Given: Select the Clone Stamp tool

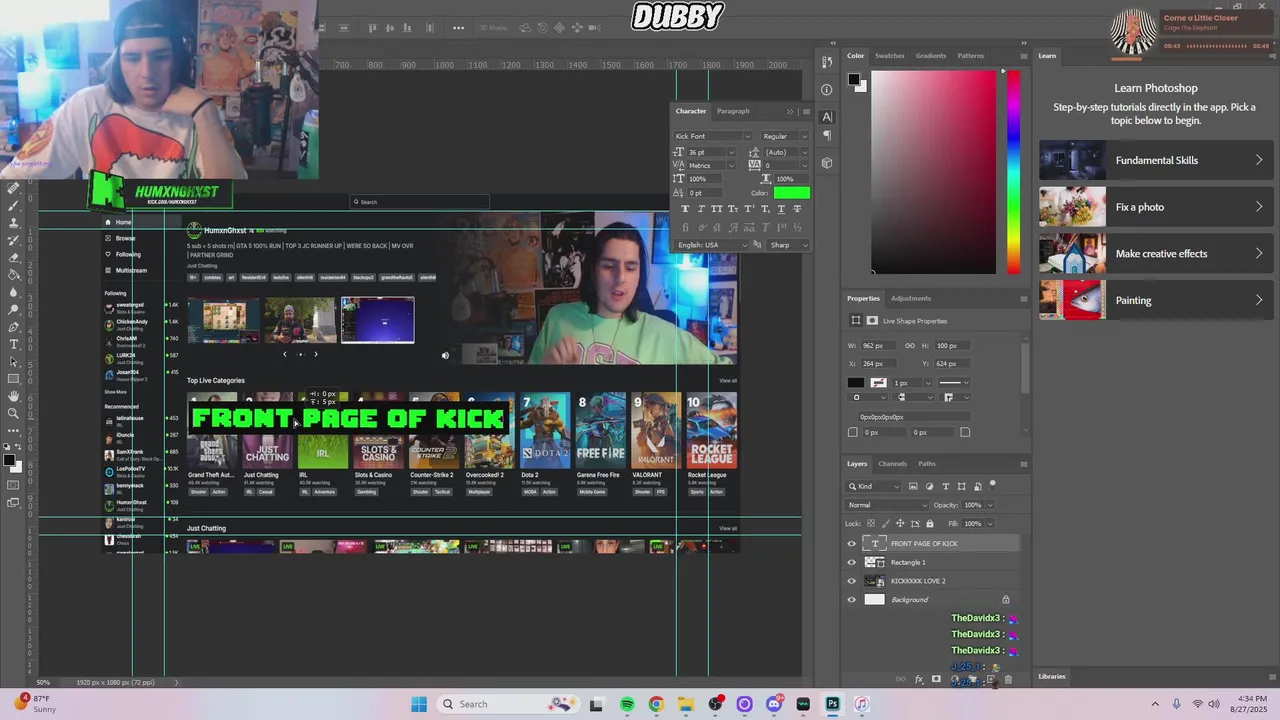Looking at the screenshot, I should click(13, 222).
